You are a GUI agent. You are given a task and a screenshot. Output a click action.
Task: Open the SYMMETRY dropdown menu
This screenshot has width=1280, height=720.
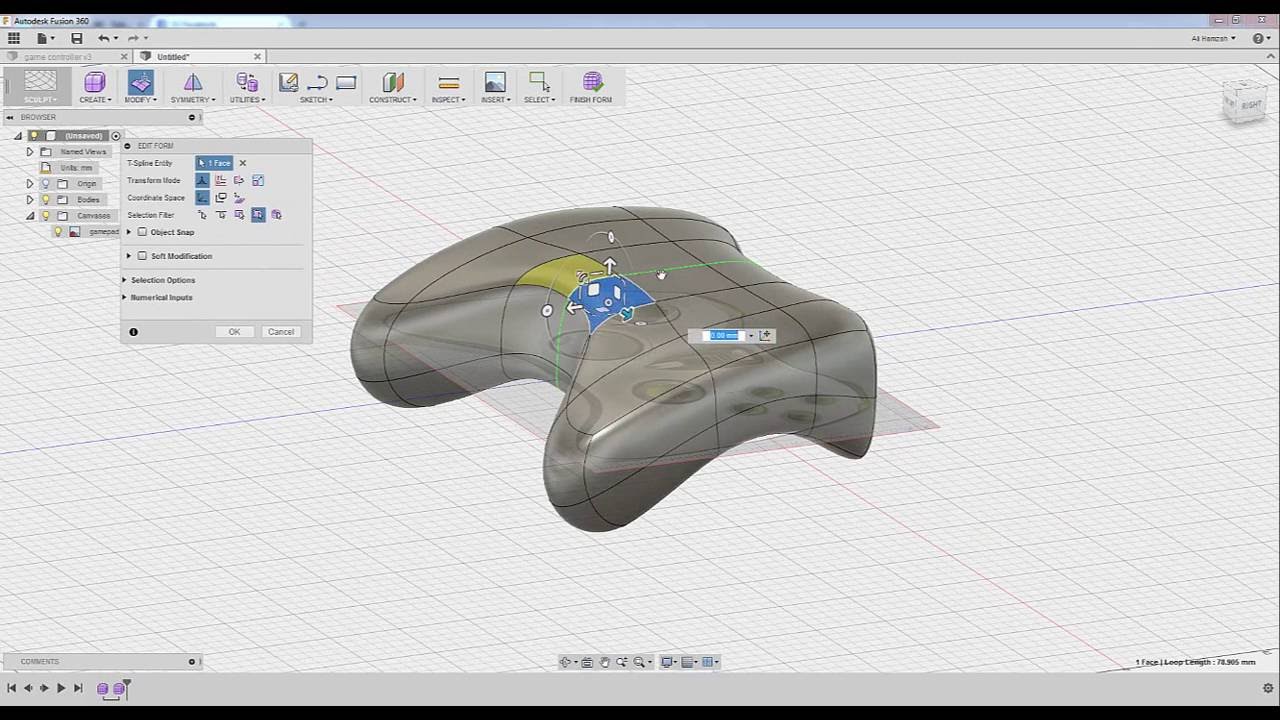click(193, 100)
